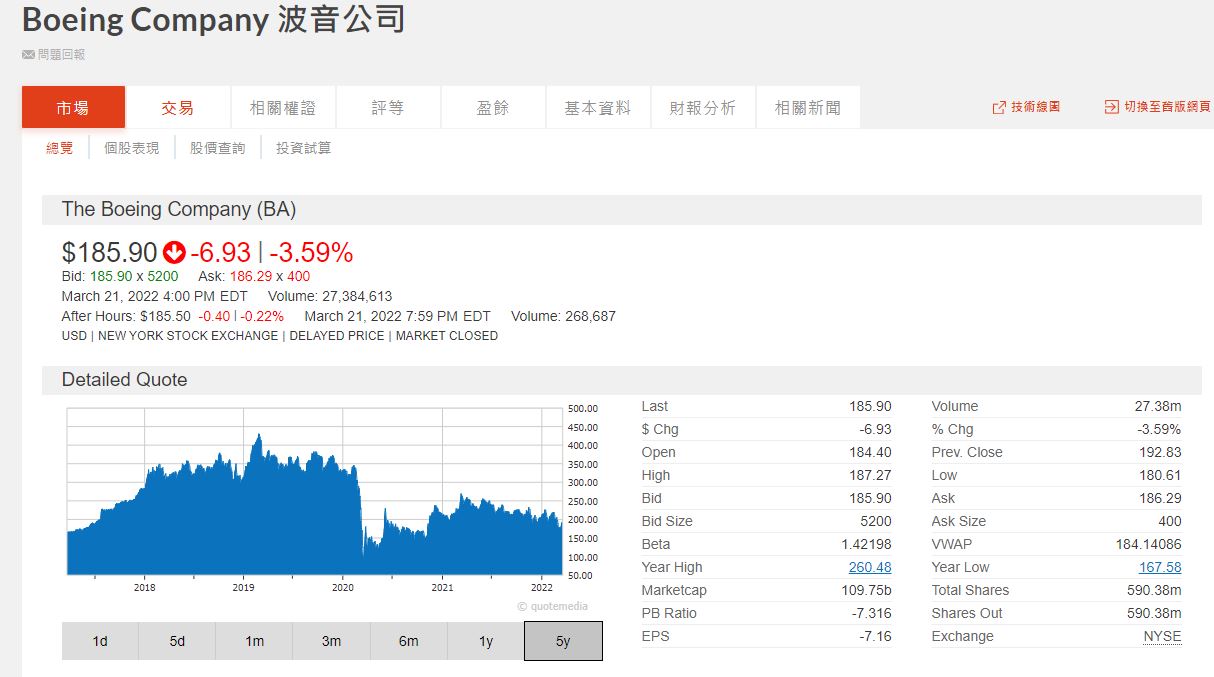Image resolution: width=1214 pixels, height=677 pixels.
Task: Click the NYSE exchange link
Action: tap(1162, 636)
